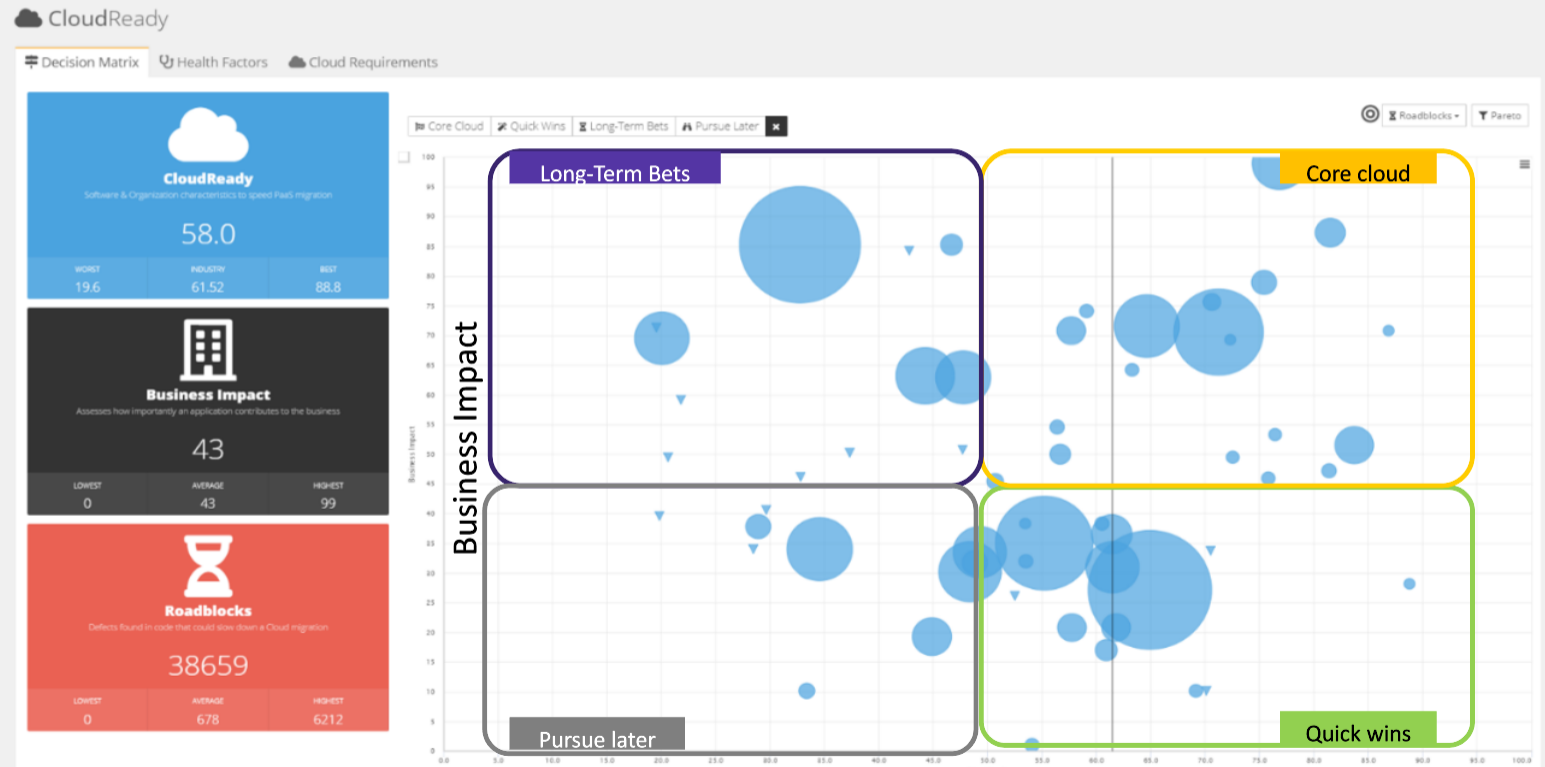Screen dimensions: 1545x767
Task: Click the triangle marker near CloudReady 43, impact 84
Action: (909, 250)
